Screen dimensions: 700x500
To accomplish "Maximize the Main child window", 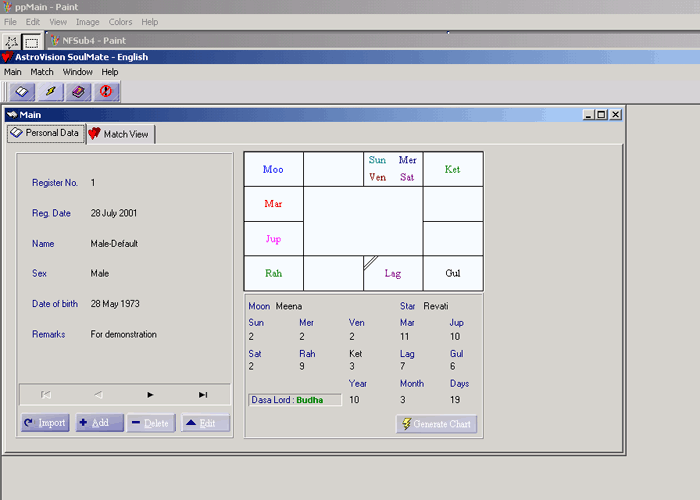I will (602, 115).
